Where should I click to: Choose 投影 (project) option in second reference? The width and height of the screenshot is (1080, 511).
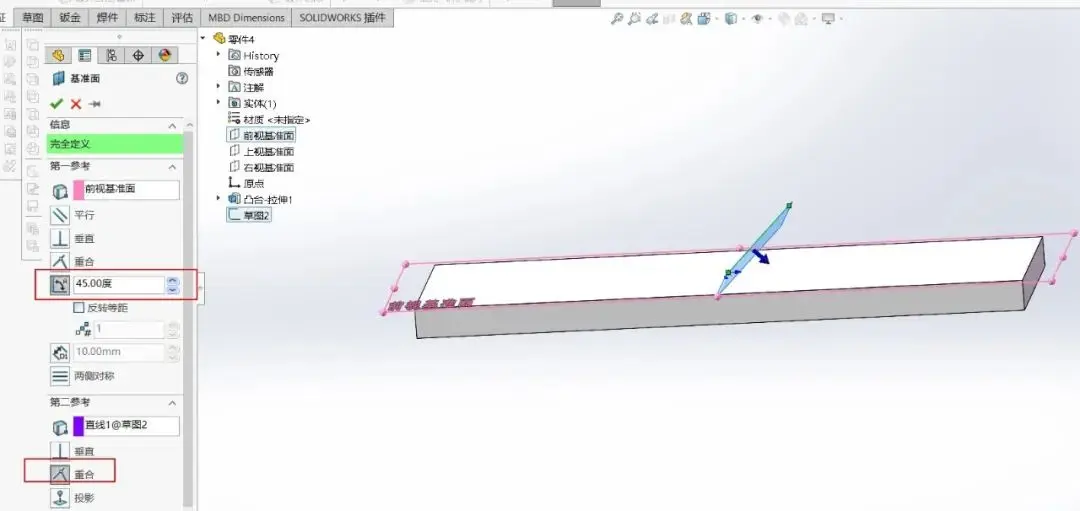click(x=60, y=497)
